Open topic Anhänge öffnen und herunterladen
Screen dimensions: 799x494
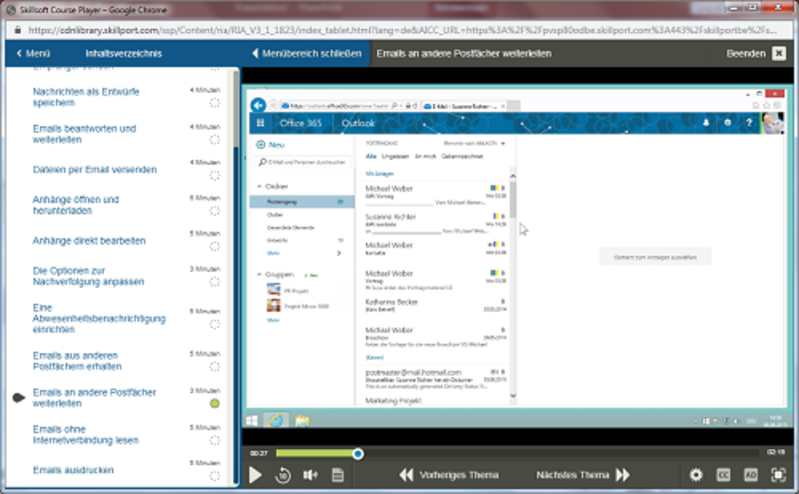tap(75, 204)
